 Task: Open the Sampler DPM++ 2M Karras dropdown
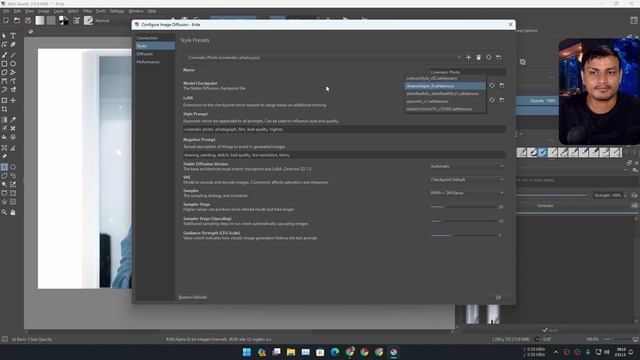pos(467,193)
